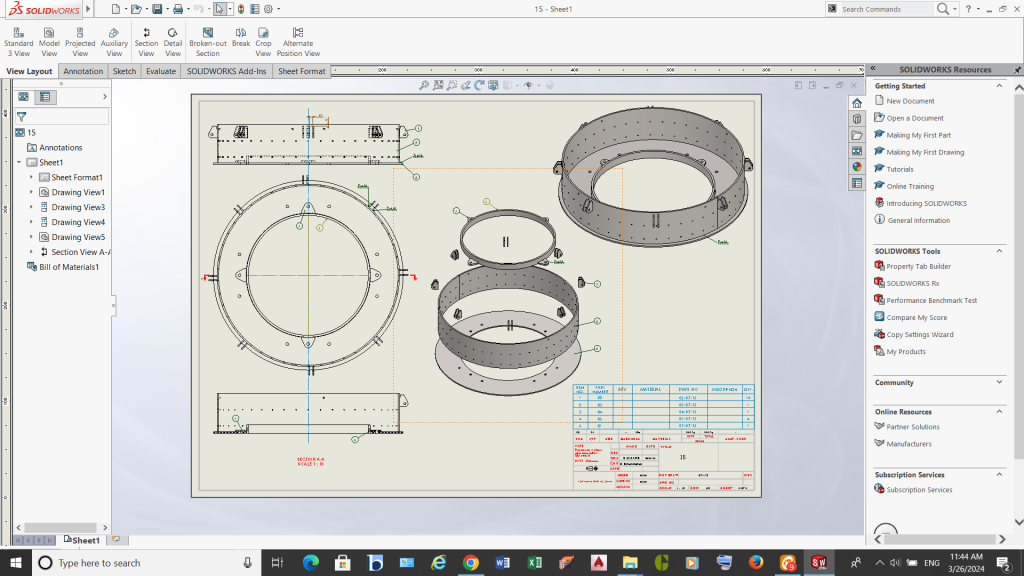1024x576 pixels.
Task: Pin the SOLIDWORKS Resources pane
Action: tap(1017, 70)
